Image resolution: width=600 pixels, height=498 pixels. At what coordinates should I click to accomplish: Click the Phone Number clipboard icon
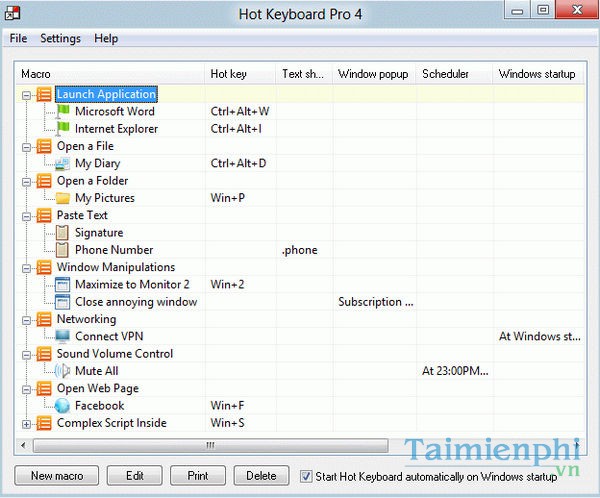coord(62,250)
